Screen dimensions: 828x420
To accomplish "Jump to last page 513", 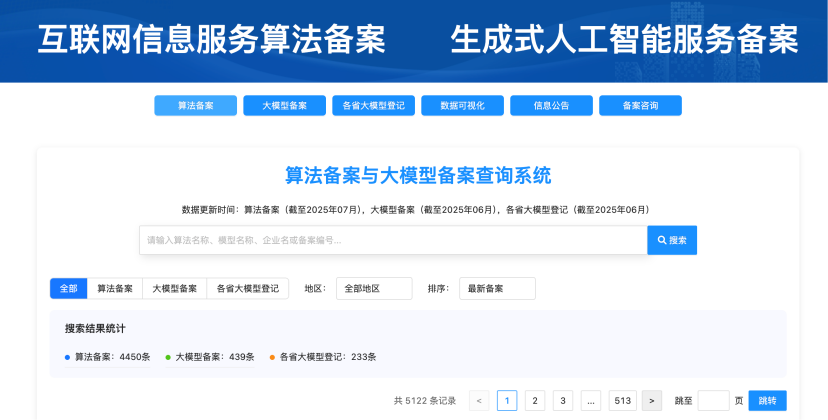I will click(x=623, y=400).
